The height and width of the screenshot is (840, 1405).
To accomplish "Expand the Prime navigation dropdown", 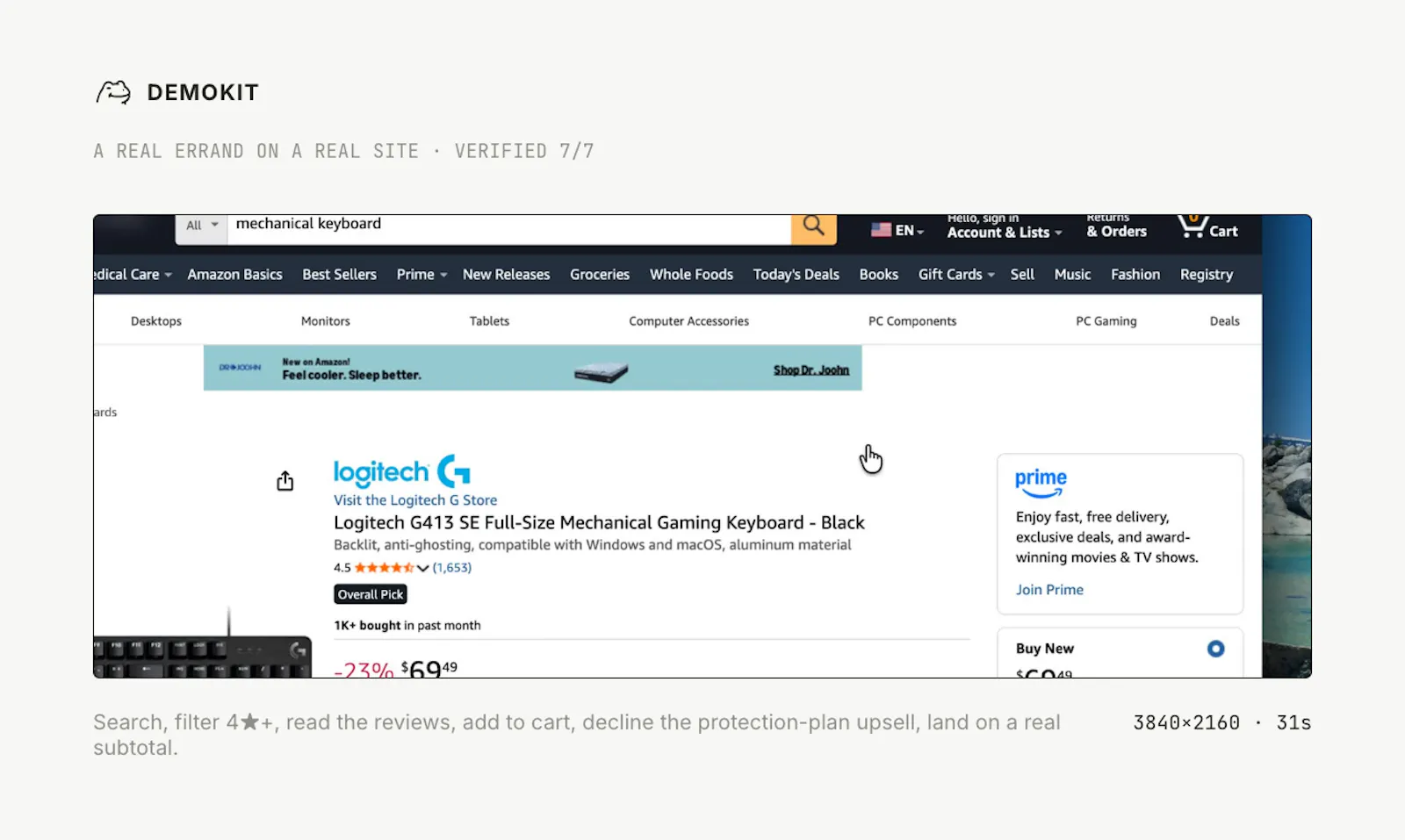I will 421,275.
